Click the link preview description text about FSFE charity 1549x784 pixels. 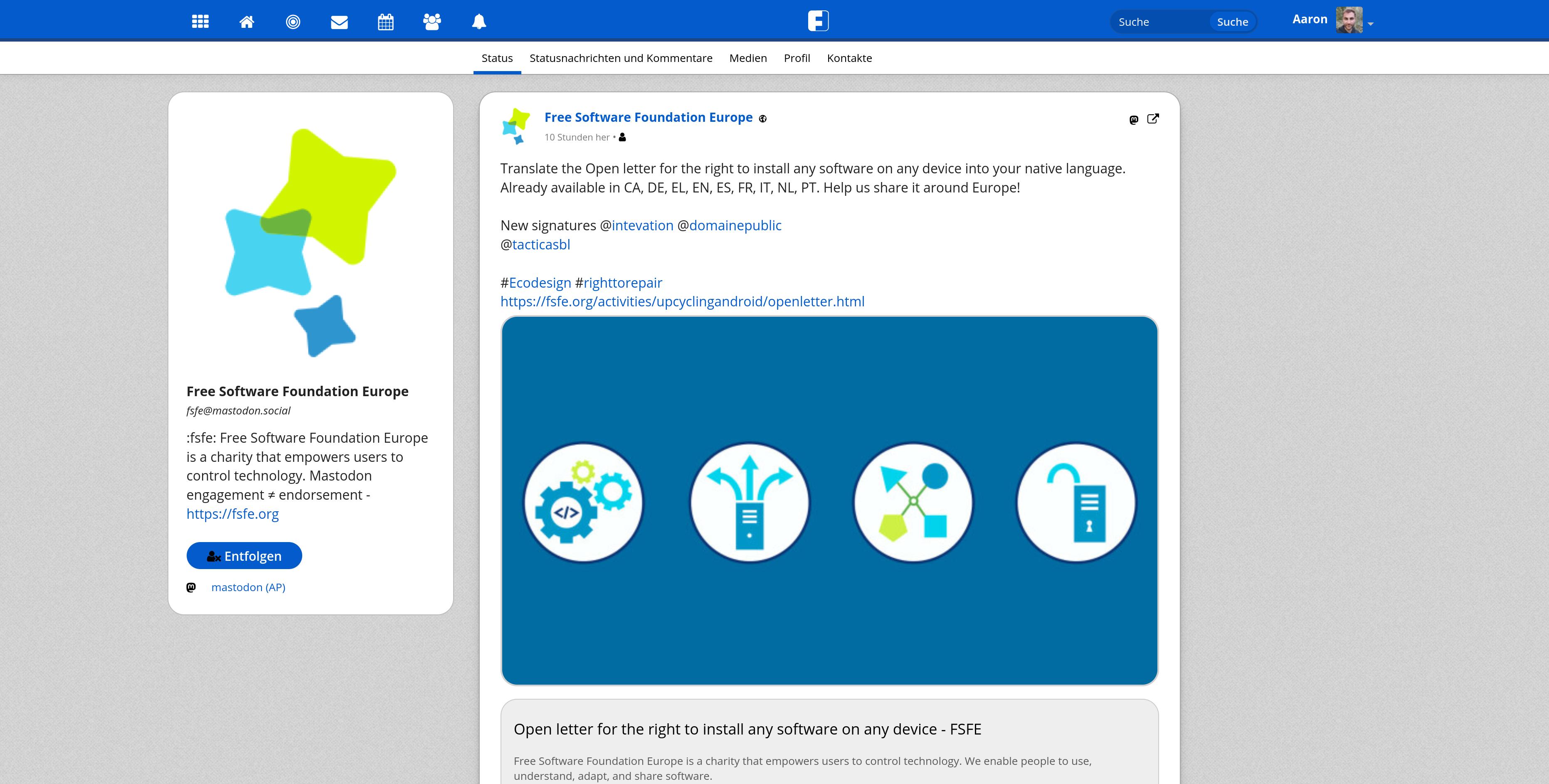point(802,768)
